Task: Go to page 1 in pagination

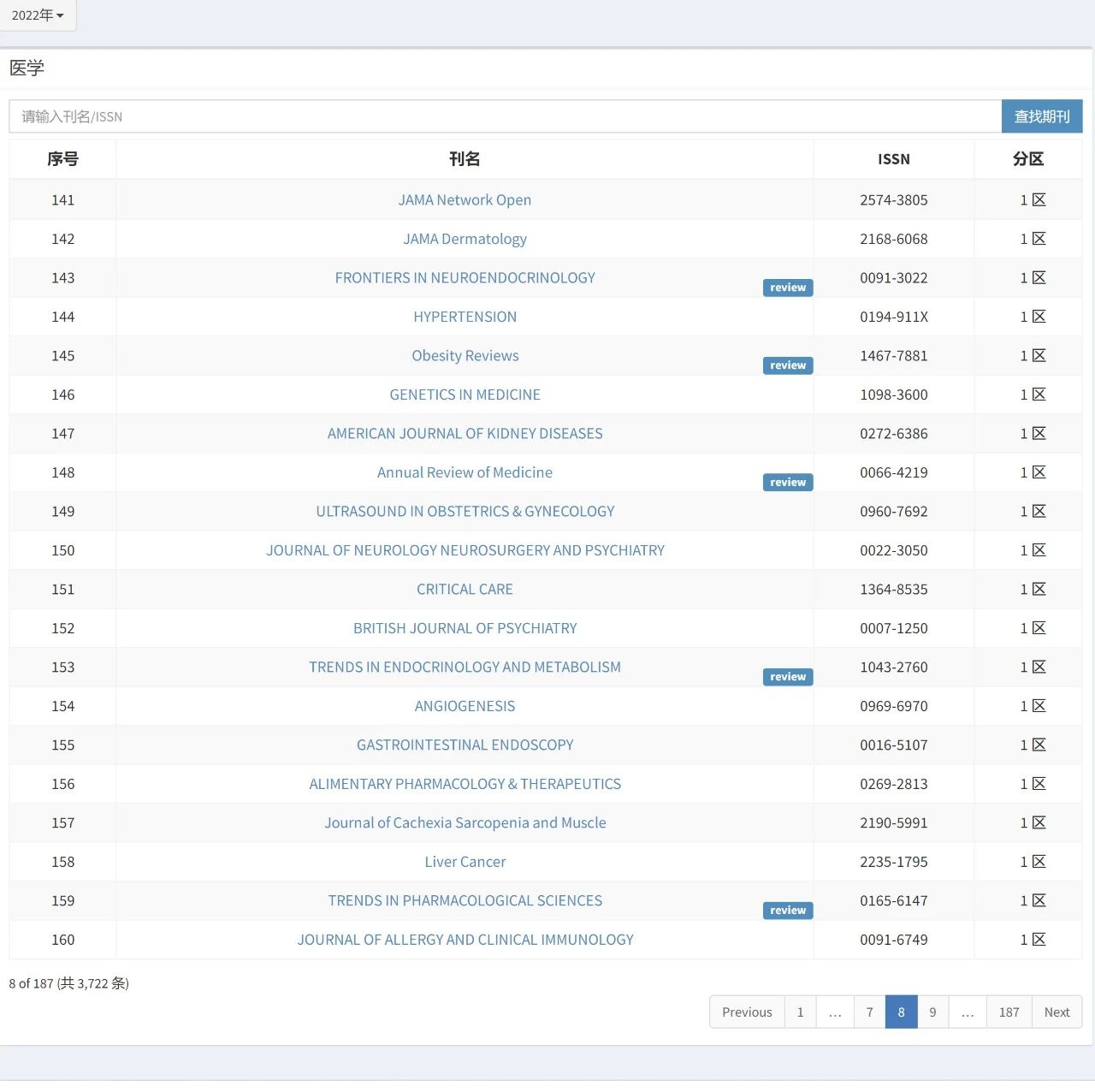Action: coord(801,1012)
